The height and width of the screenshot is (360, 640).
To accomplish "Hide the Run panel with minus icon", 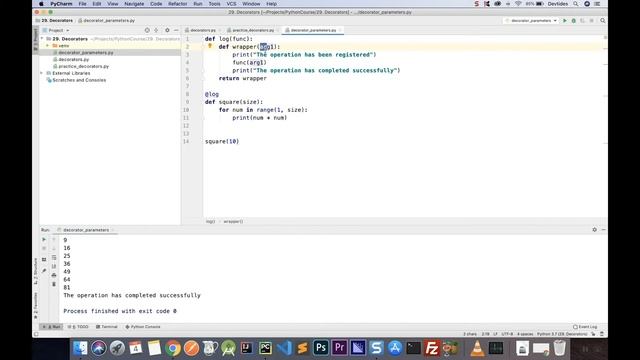I will [x=603, y=230].
